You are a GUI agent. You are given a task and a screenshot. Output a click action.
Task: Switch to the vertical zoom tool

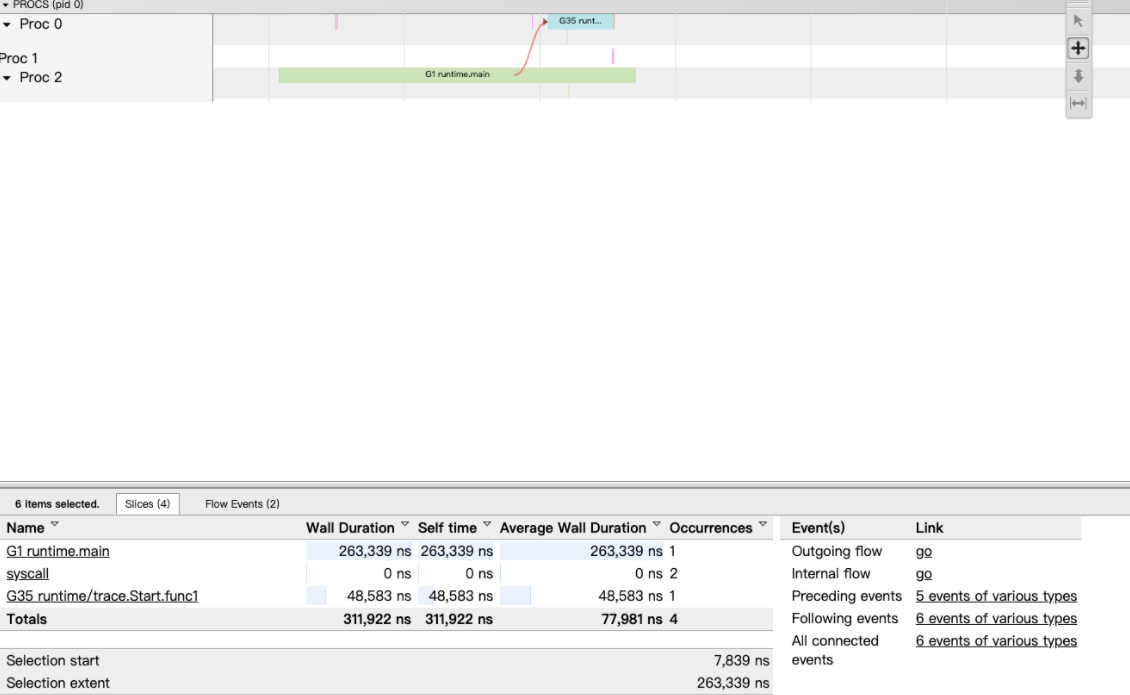pyautogui.click(x=1078, y=76)
